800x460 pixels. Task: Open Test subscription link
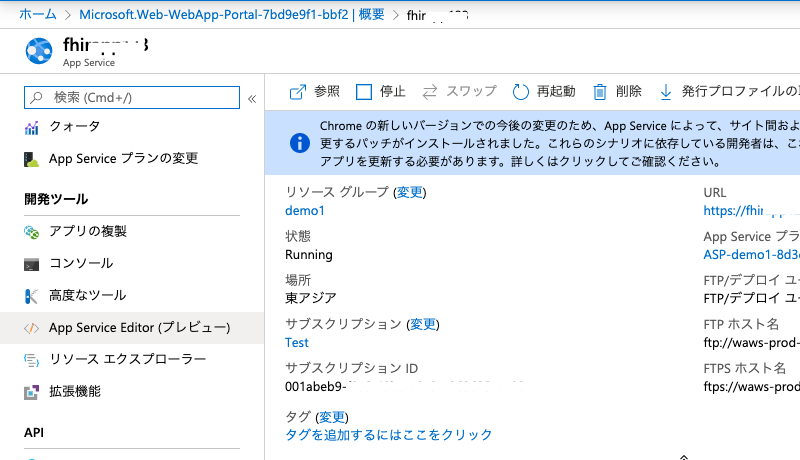pyautogui.click(x=297, y=343)
